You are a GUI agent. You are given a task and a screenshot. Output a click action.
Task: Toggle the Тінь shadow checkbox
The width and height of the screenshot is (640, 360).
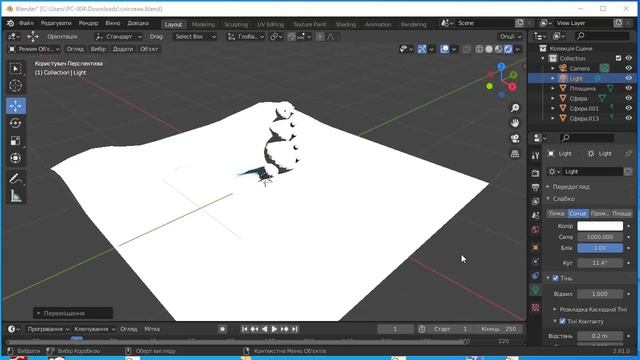(x=556, y=278)
